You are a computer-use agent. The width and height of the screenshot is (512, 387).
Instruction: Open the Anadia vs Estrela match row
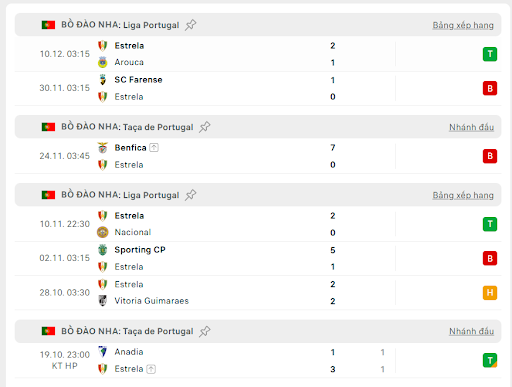tap(258, 360)
